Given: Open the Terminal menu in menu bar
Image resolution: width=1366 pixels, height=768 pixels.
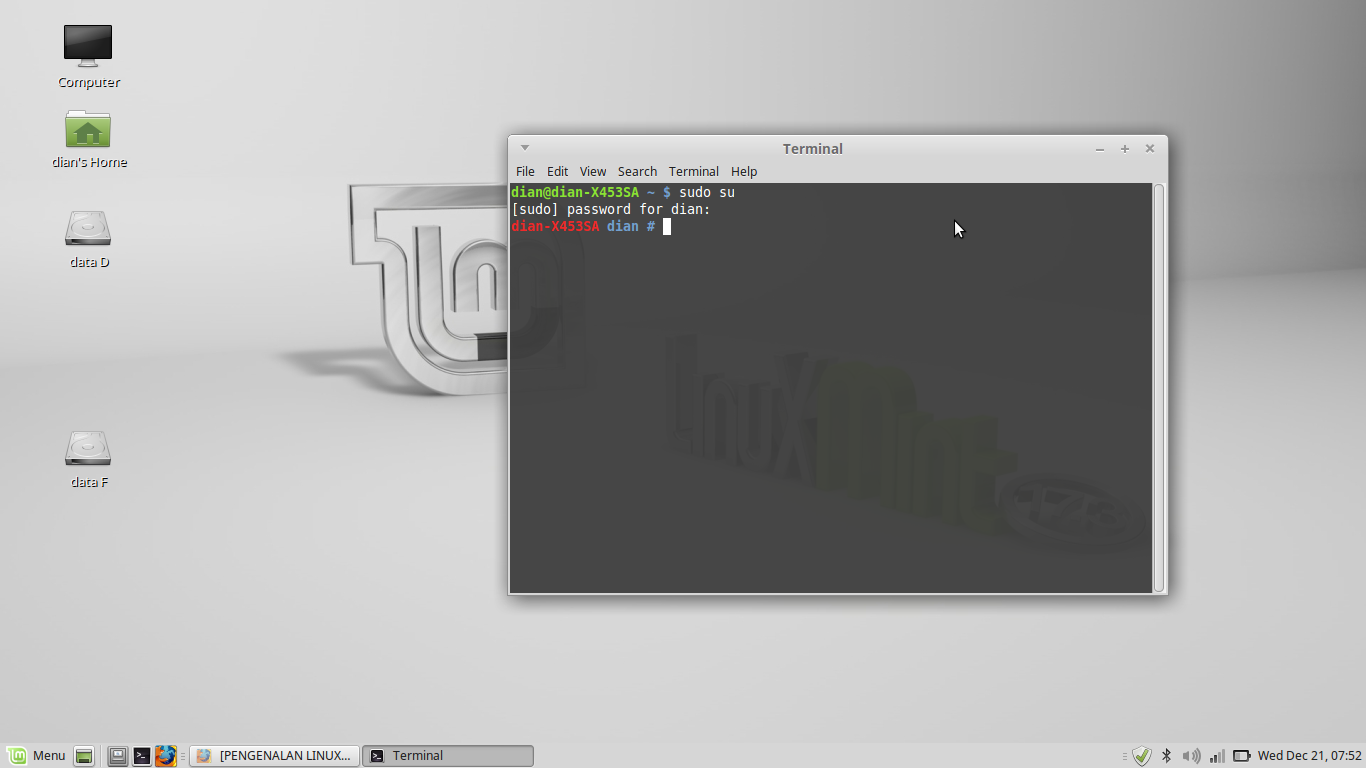Looking at the screenshot, I should (694, 171).
